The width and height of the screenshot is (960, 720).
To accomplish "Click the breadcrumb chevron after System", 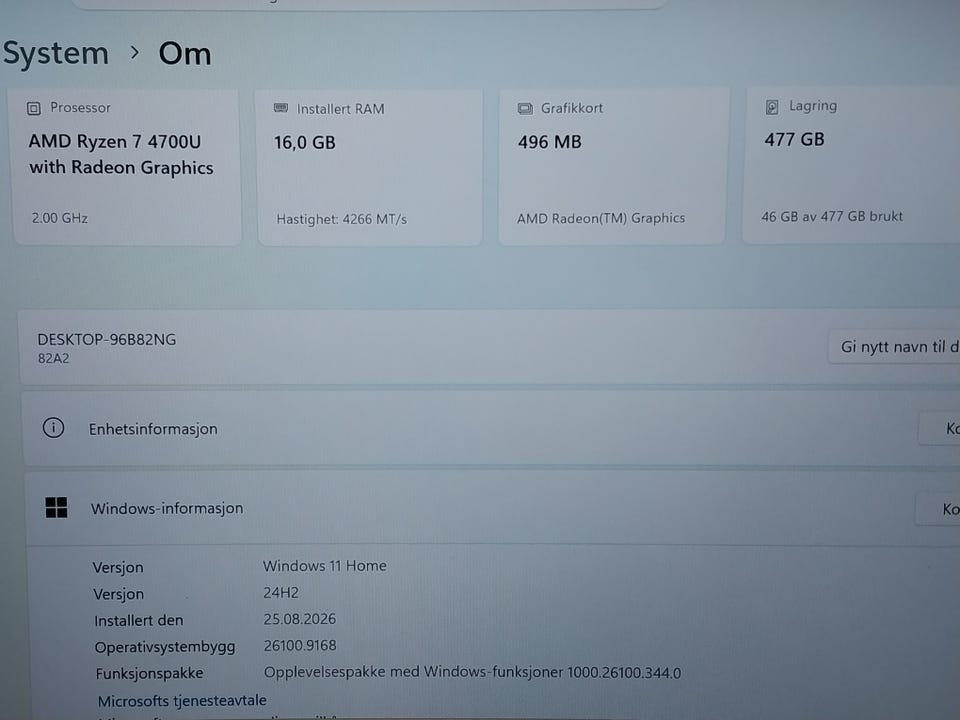I will 135,53.
